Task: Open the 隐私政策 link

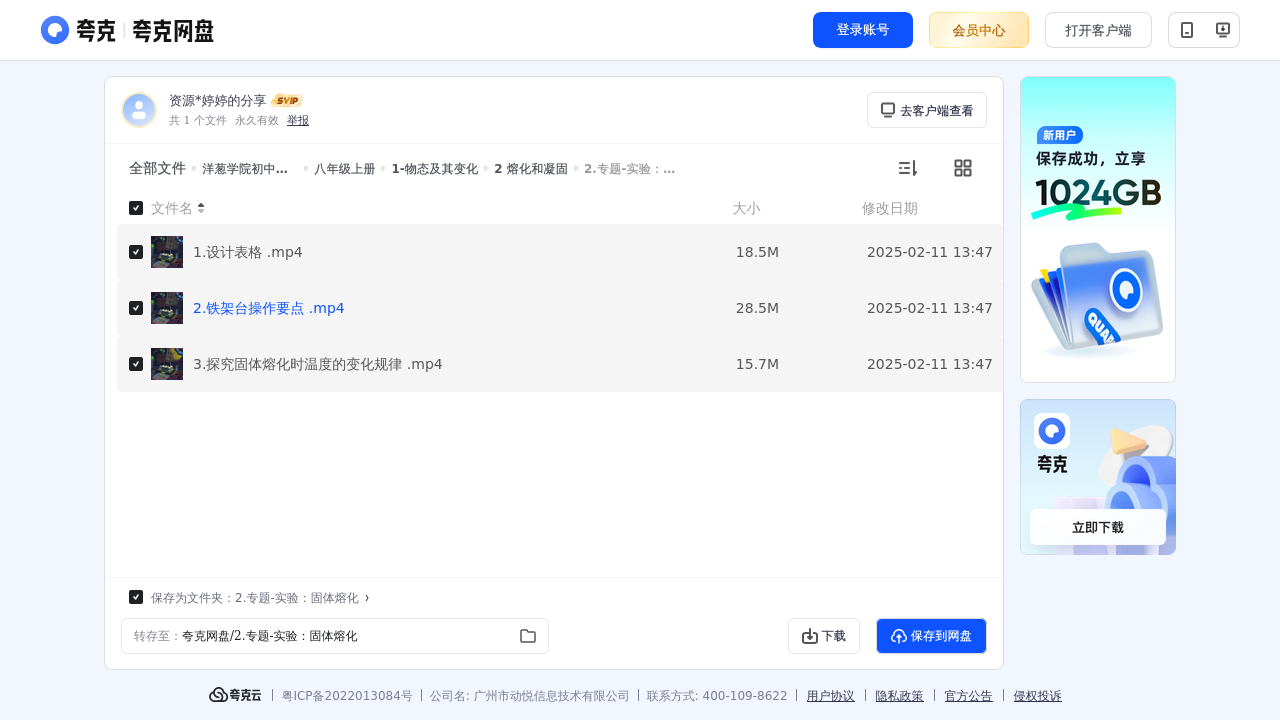Action: 900,696
